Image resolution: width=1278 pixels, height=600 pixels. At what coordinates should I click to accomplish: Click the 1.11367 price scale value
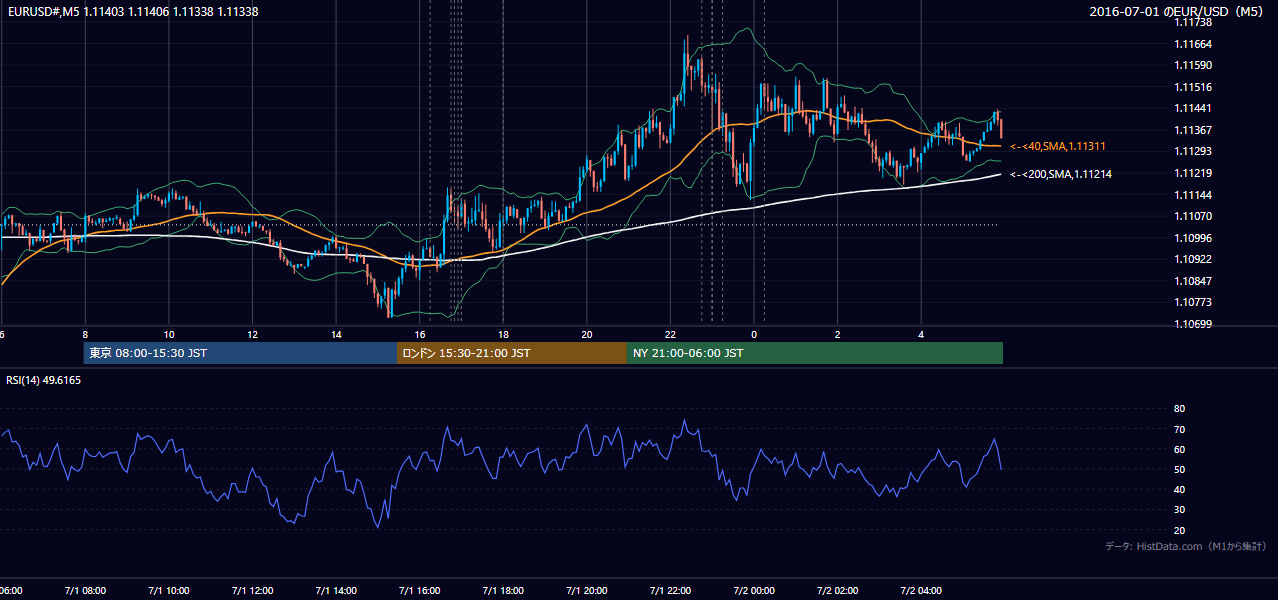tap(1192, 130)
